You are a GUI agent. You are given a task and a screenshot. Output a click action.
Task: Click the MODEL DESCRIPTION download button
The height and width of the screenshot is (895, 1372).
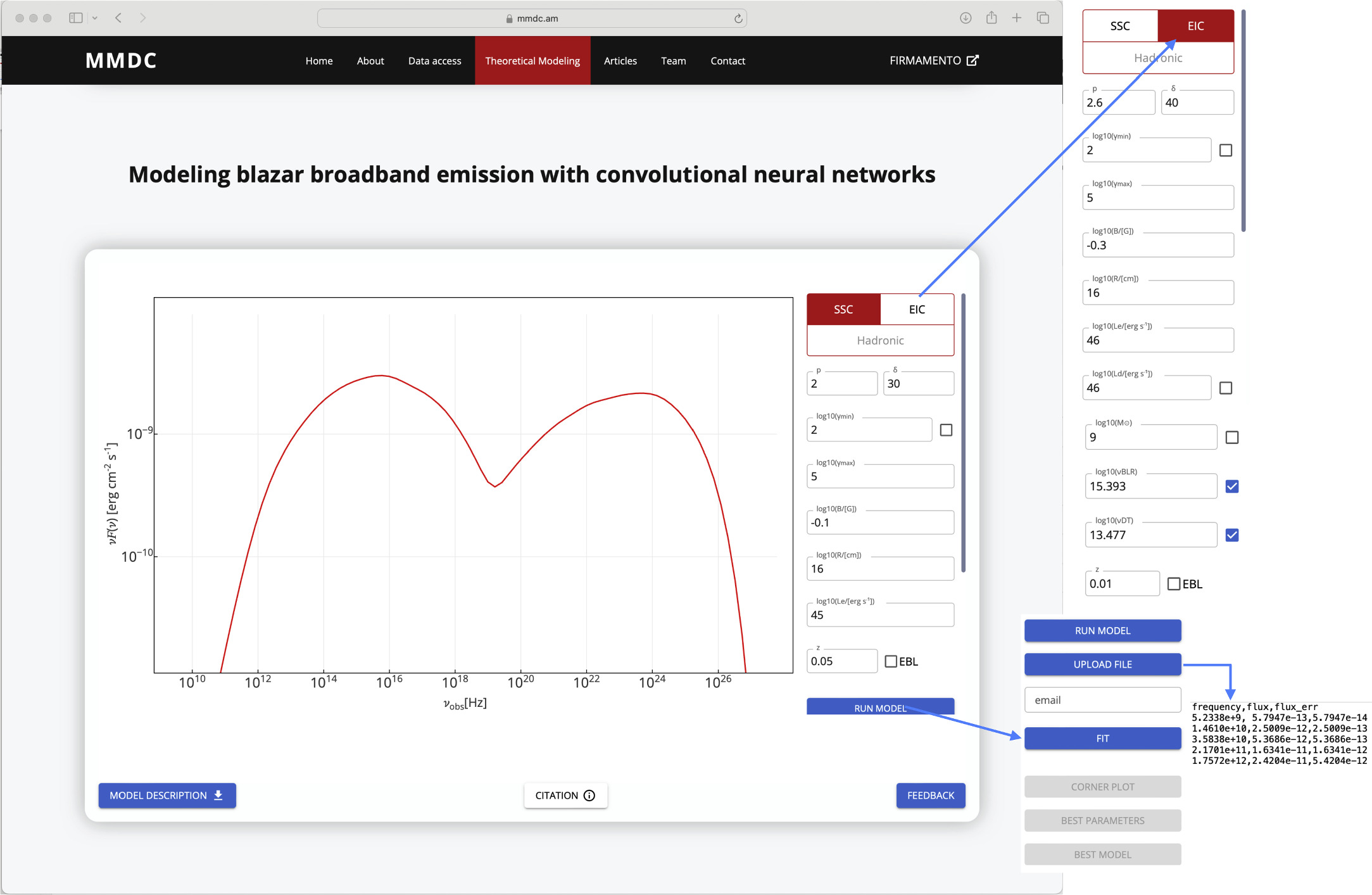point(167,796)
